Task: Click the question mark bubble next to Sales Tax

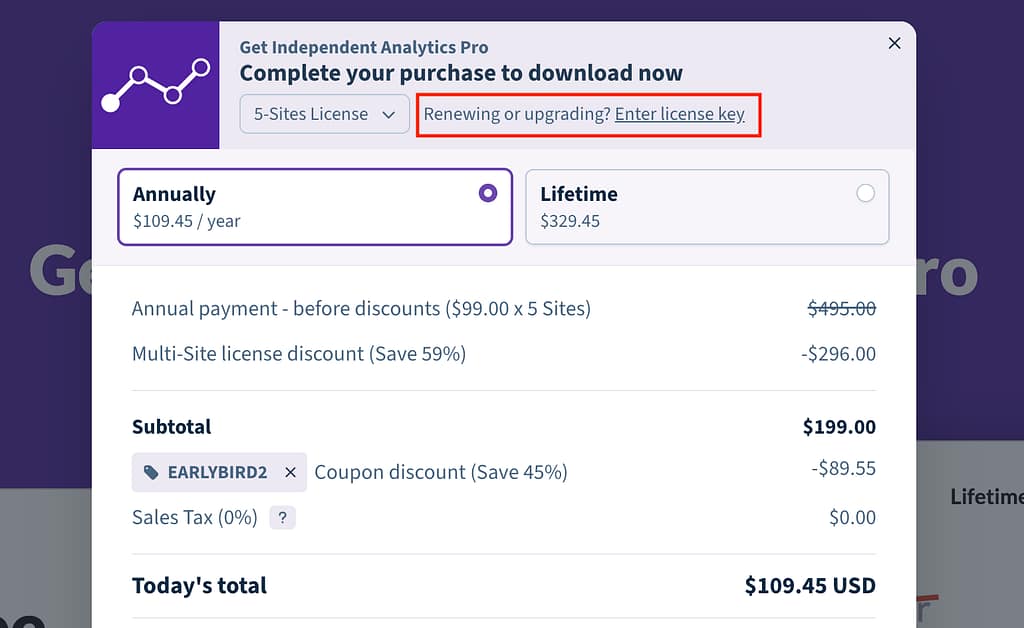Action: (x=282, y=517)
